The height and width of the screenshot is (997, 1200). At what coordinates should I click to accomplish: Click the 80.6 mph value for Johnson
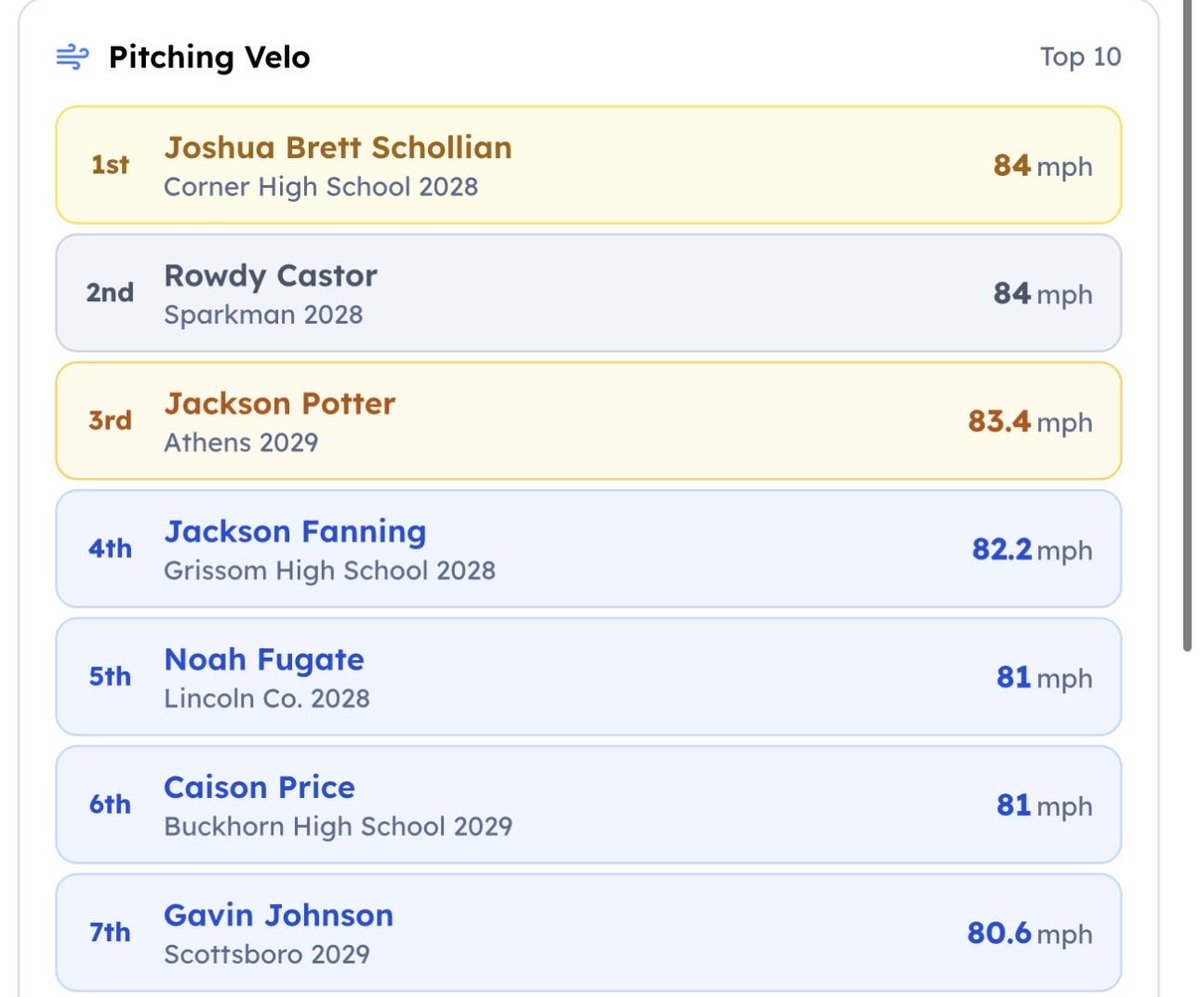coord(1030,933)
